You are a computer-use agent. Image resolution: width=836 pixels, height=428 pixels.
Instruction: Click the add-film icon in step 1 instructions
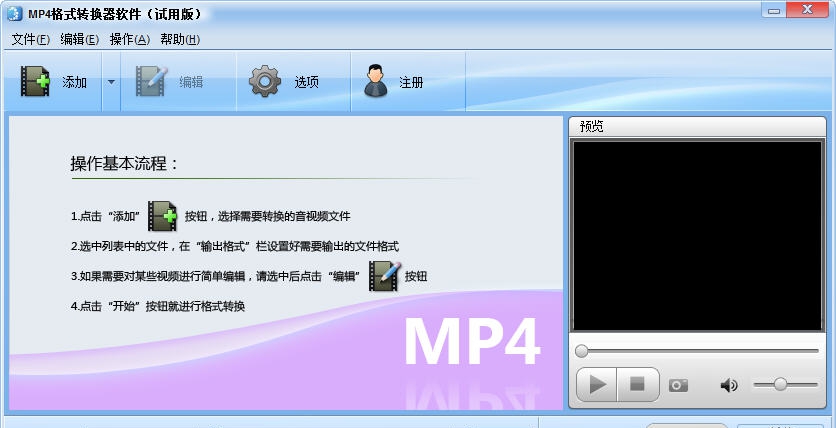click(163, 216)
